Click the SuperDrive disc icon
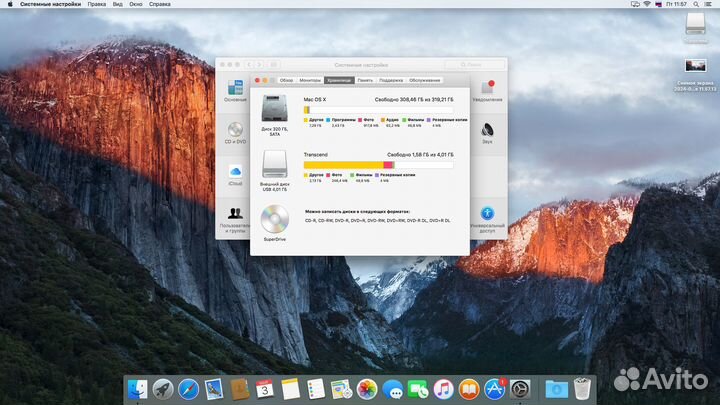720x405 pixels. [275, 219]
